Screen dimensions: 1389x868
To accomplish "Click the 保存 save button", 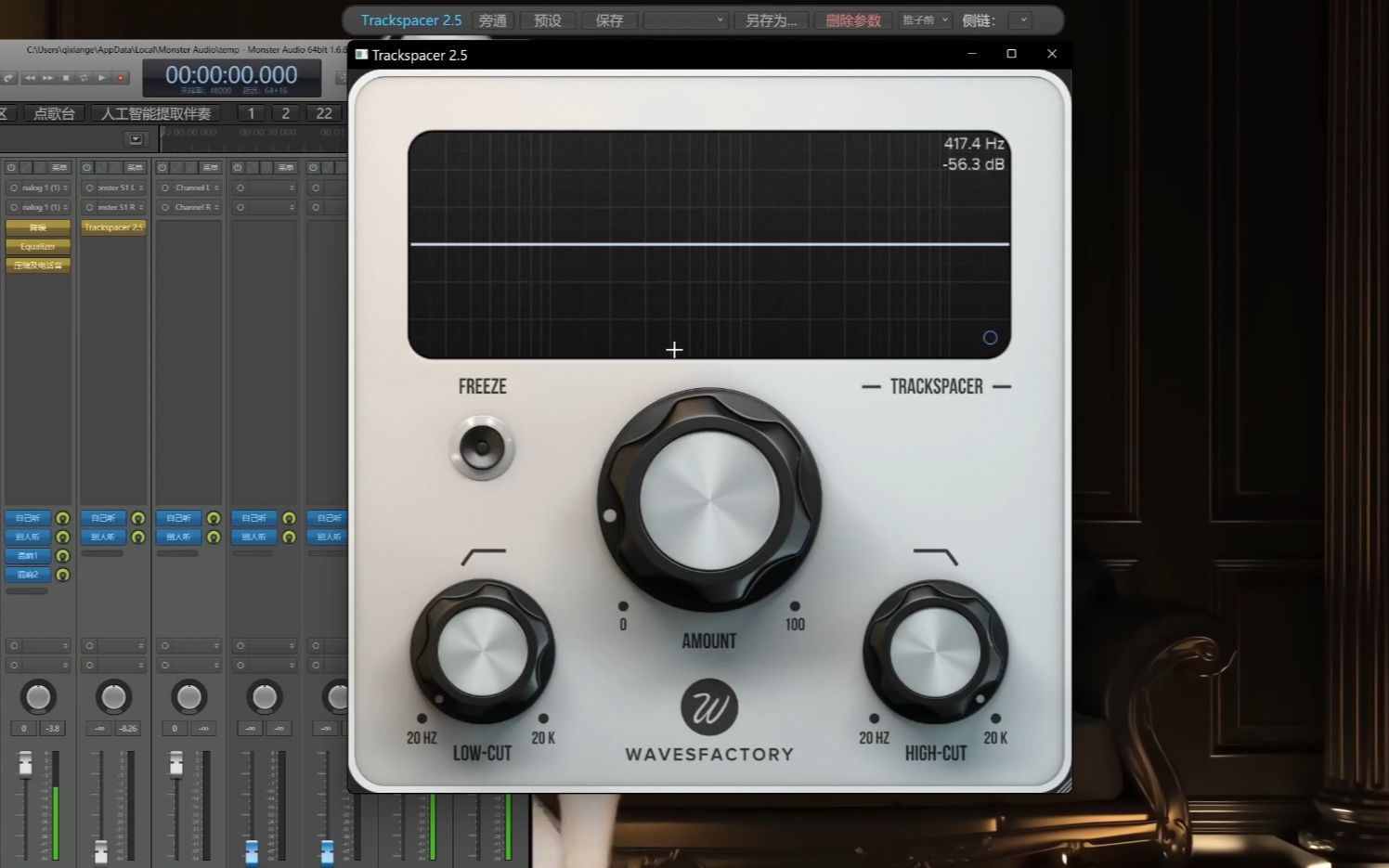I will (609, 20).
